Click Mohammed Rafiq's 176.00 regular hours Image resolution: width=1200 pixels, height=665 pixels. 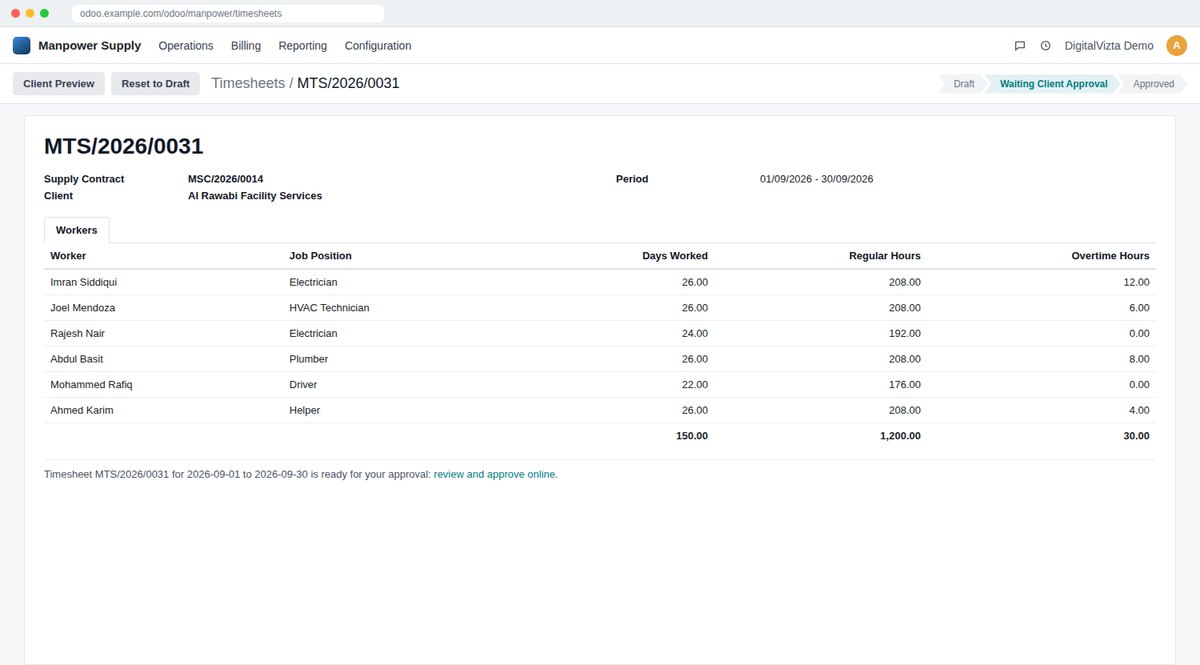click(x=904, y=385)
